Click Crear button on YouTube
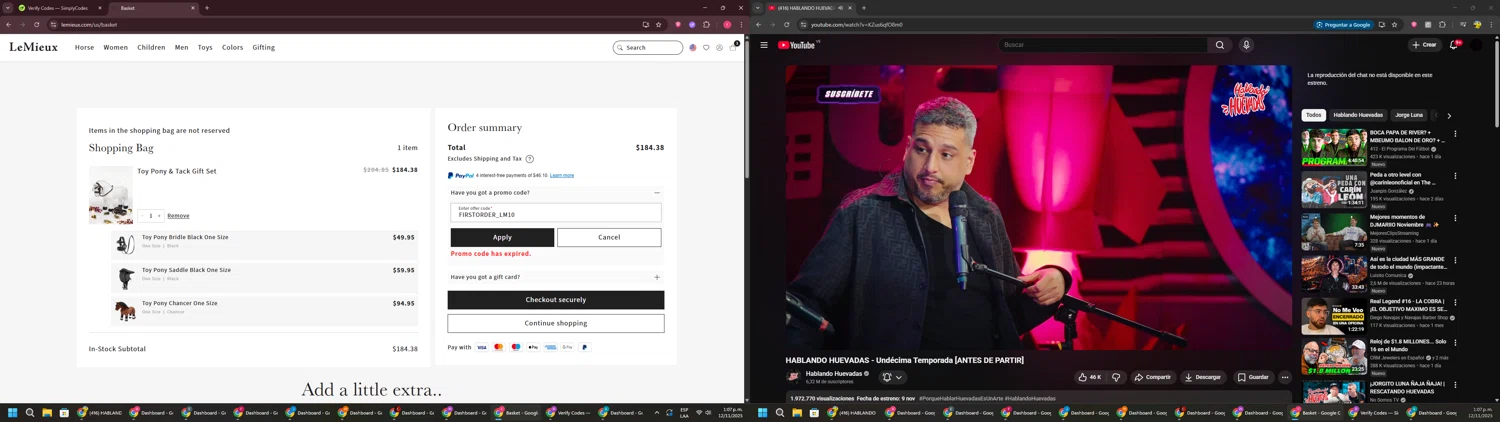Screen dimensions: 1500x422 tap(1424, 45)
